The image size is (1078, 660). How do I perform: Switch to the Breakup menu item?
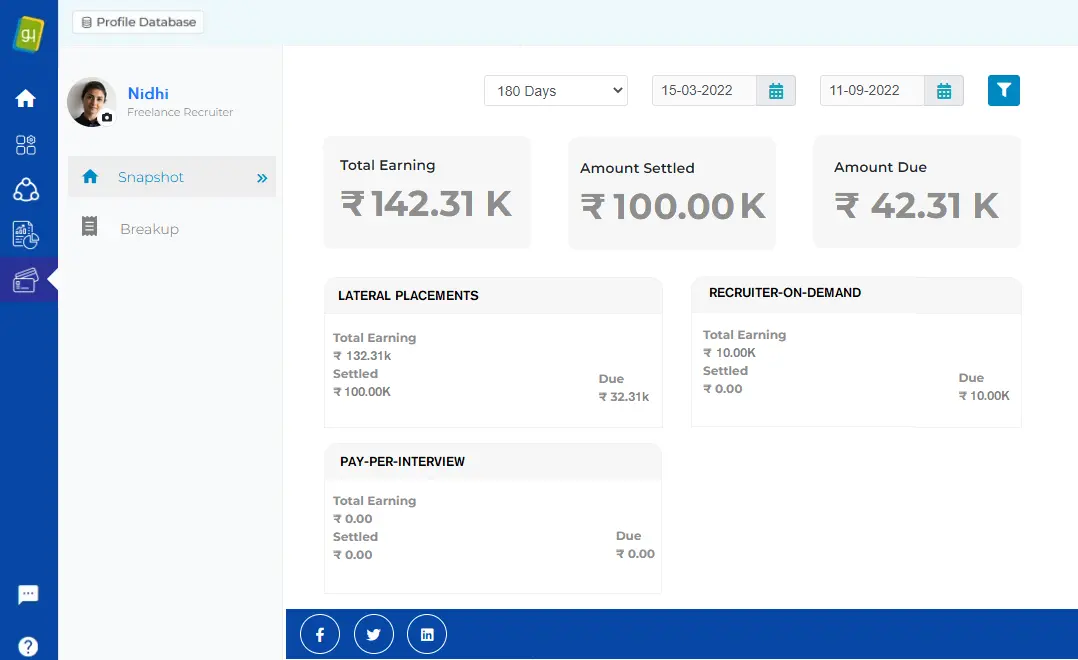149,229
